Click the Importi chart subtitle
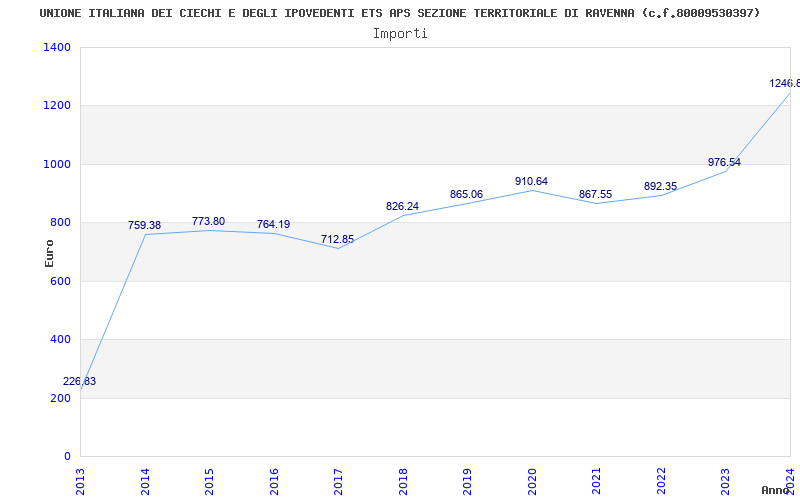Screen dimensions: 800x500 [x=400, y=34]
